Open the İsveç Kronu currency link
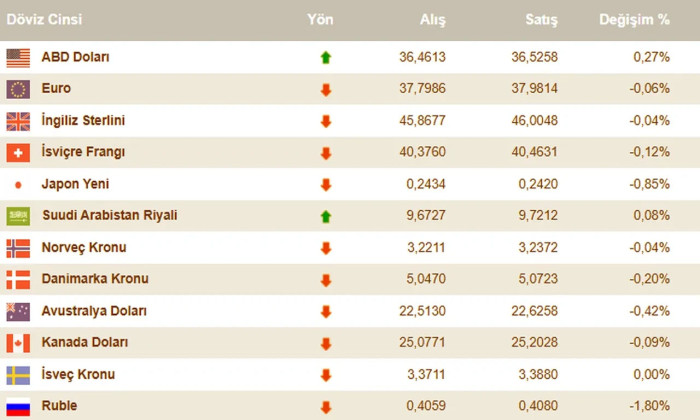Viewport: 700px width, 420px height. click(78, 374)
